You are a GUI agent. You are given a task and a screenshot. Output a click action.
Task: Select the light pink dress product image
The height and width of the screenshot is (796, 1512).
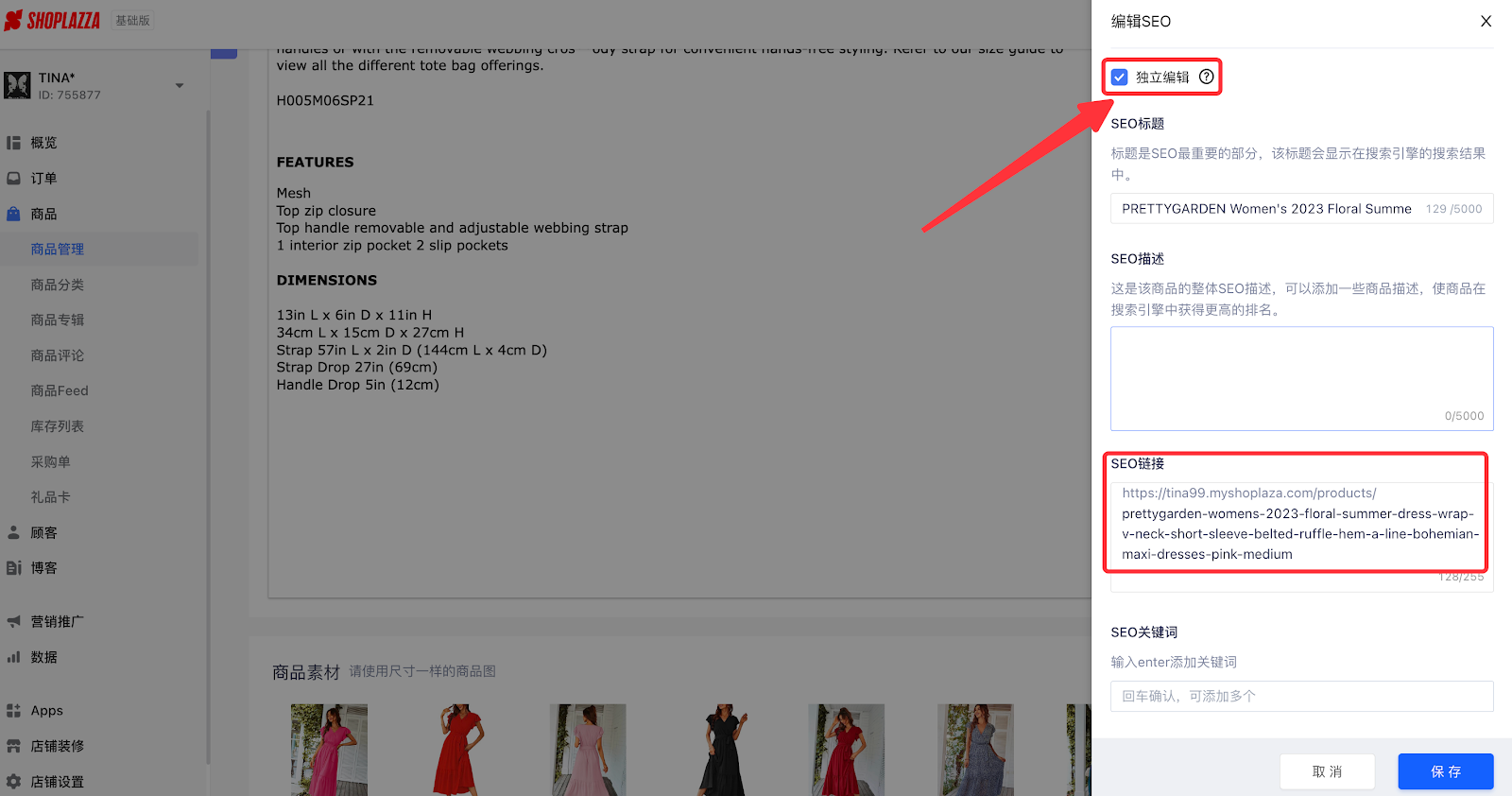(x=588, y=750)
